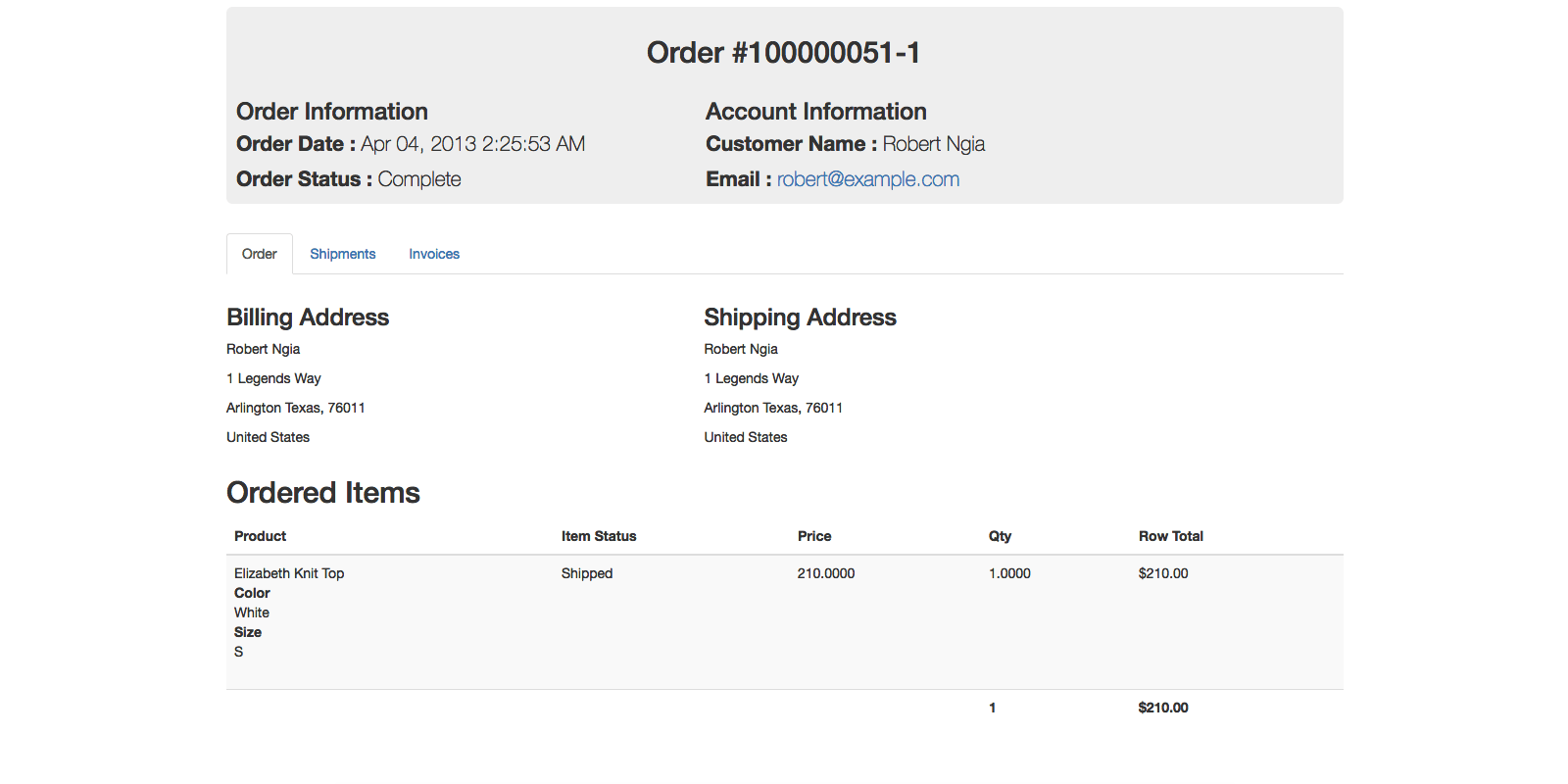Click the 210.0000 price cell
Screen dimensions: 1568x784
pyautogui.click(x=826, y=573)
